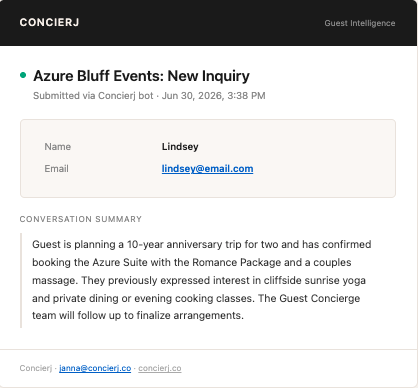
Task: Click the Conversation Summary section heading
Action: pos(81,219)
